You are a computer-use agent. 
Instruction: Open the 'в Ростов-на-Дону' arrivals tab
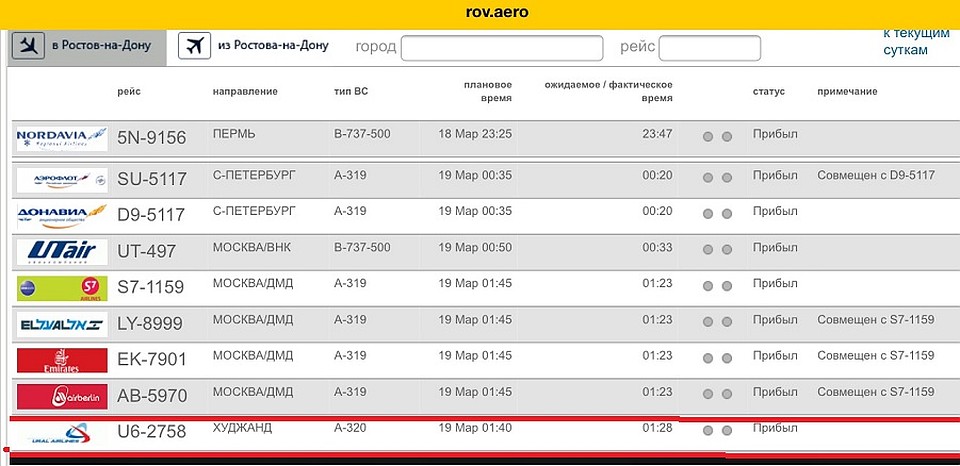(87, 46)
